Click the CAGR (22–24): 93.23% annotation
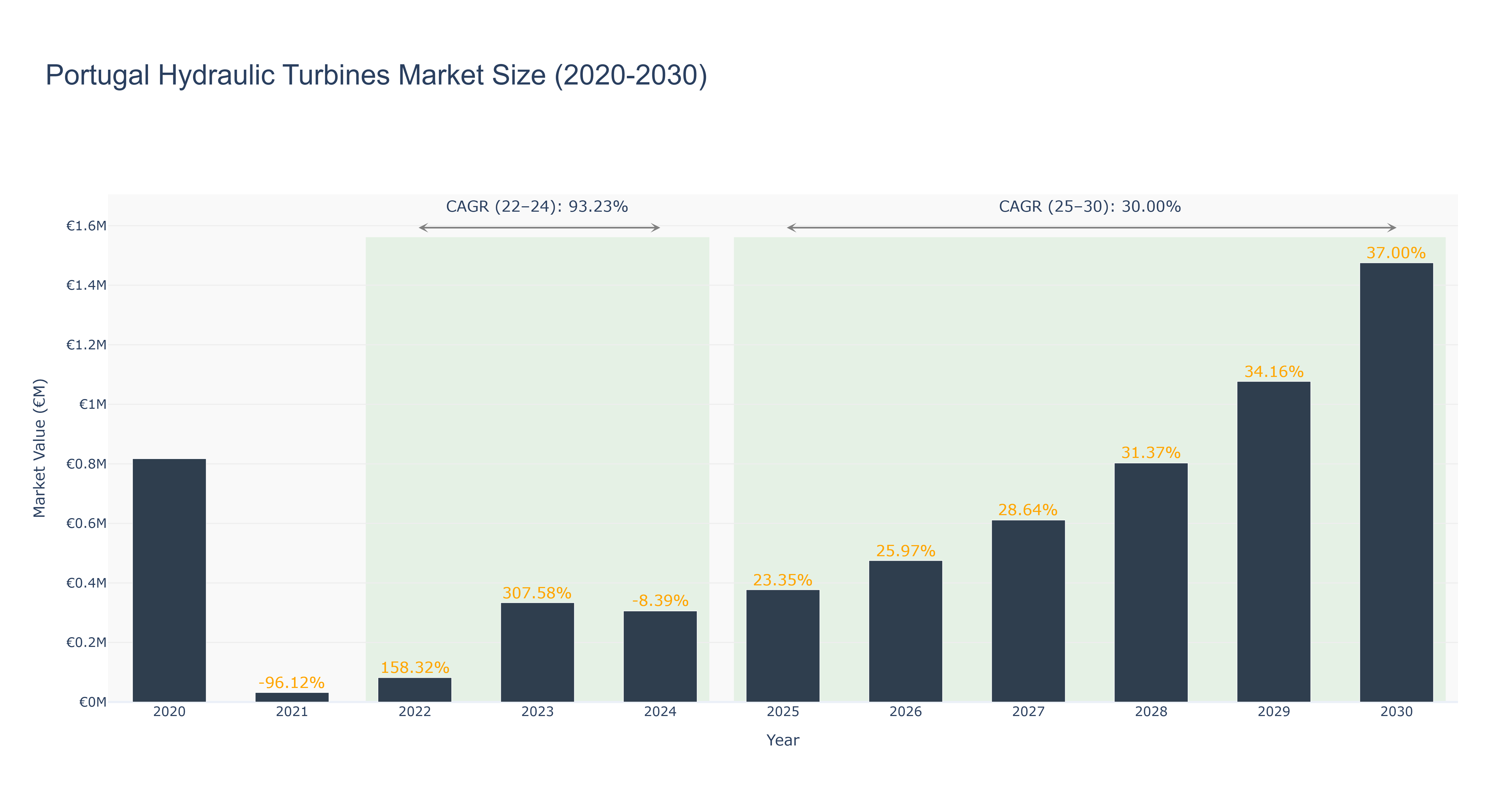The height and width of the screenshot is (810, 1512). click(537, 207)
